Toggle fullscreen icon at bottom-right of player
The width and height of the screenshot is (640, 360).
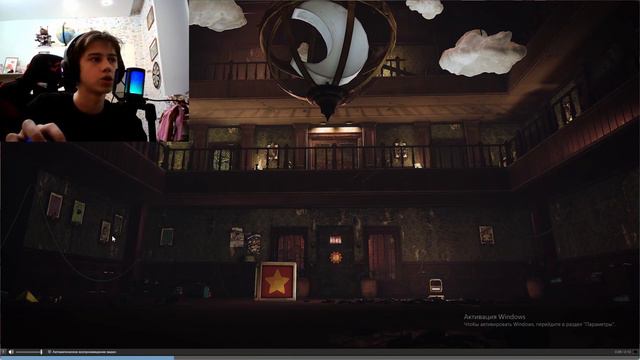pyautogui.click(x=635, y=352)
